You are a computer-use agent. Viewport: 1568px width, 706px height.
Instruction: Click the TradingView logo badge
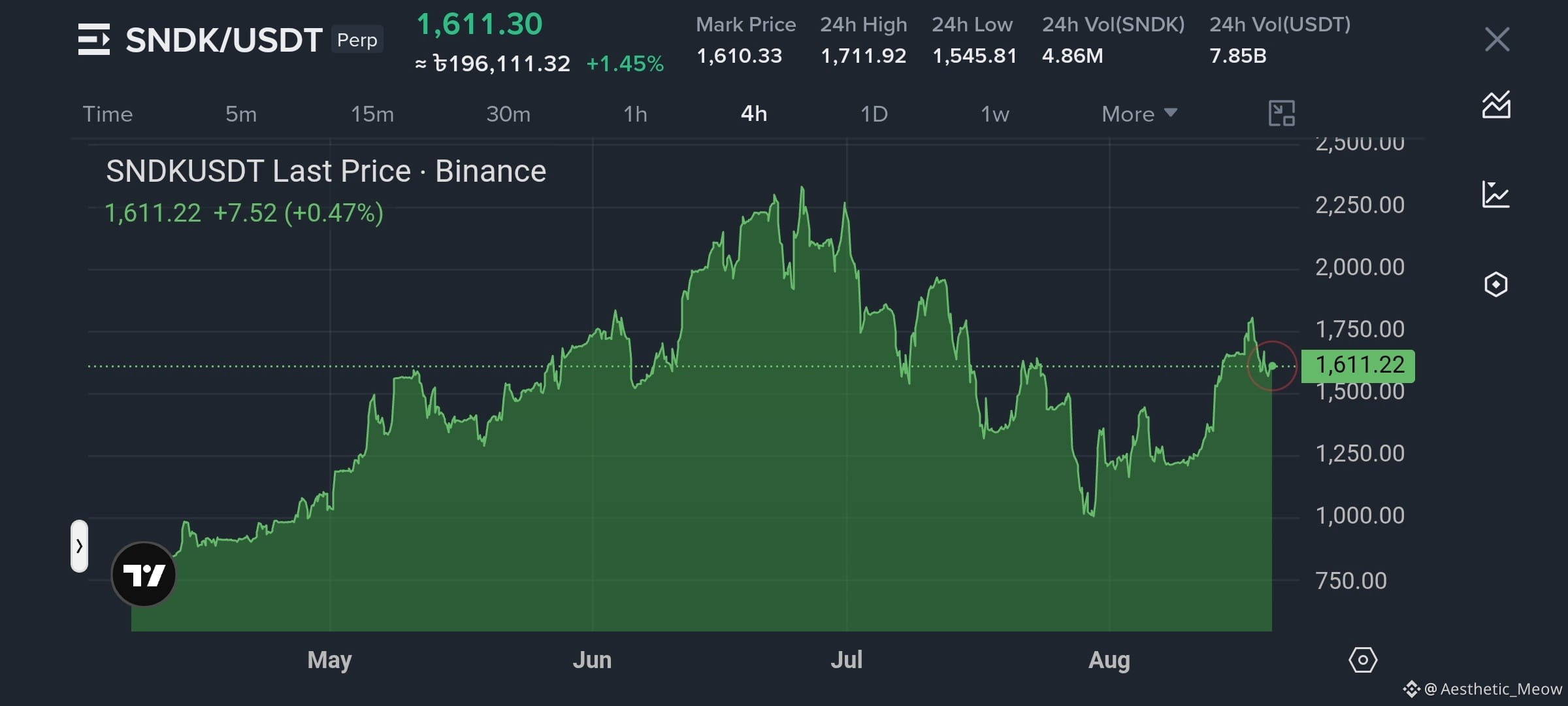coord(144,575)
